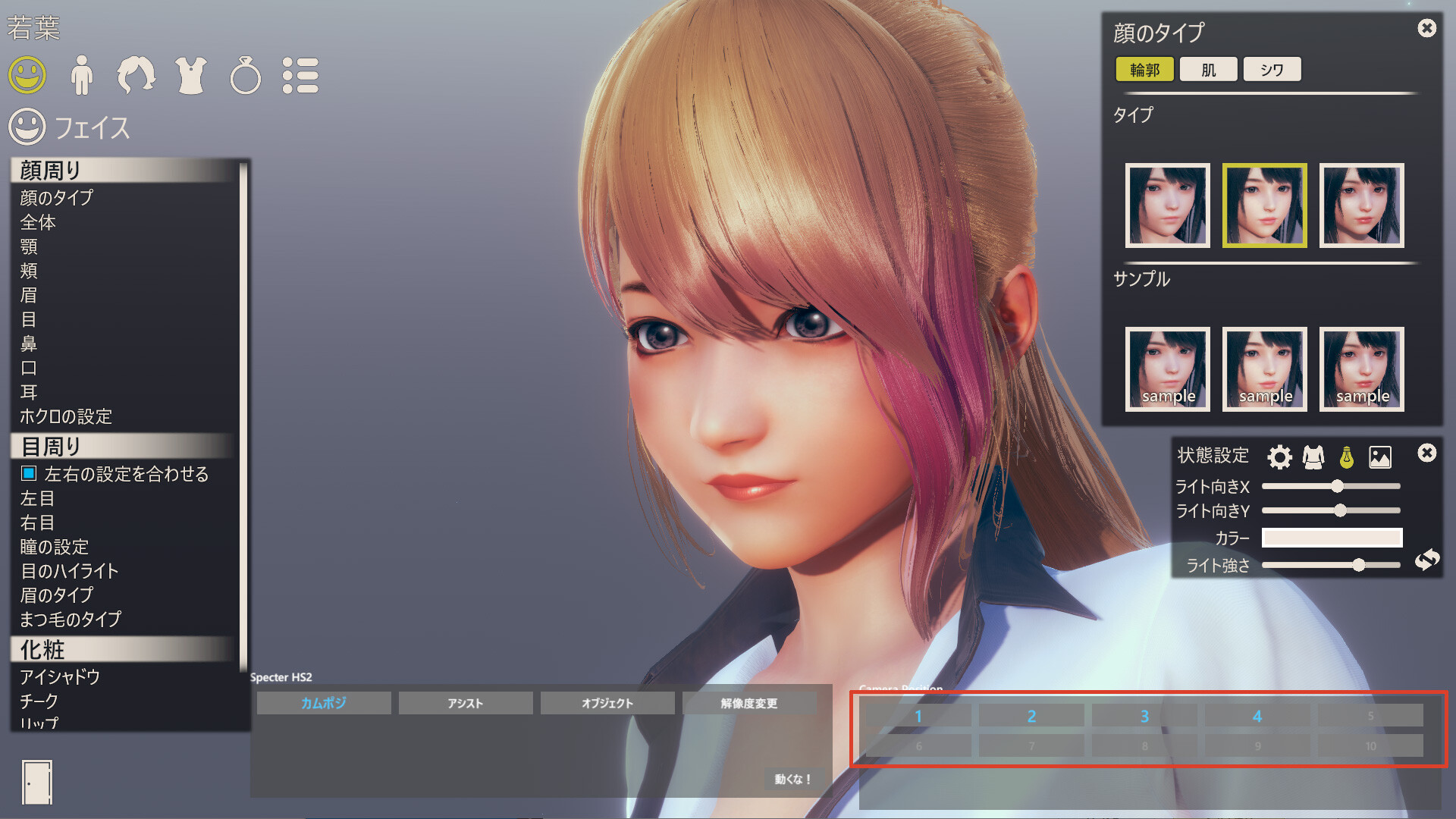Click the exit door icon

pyautogui.click(x=37, y=782)
